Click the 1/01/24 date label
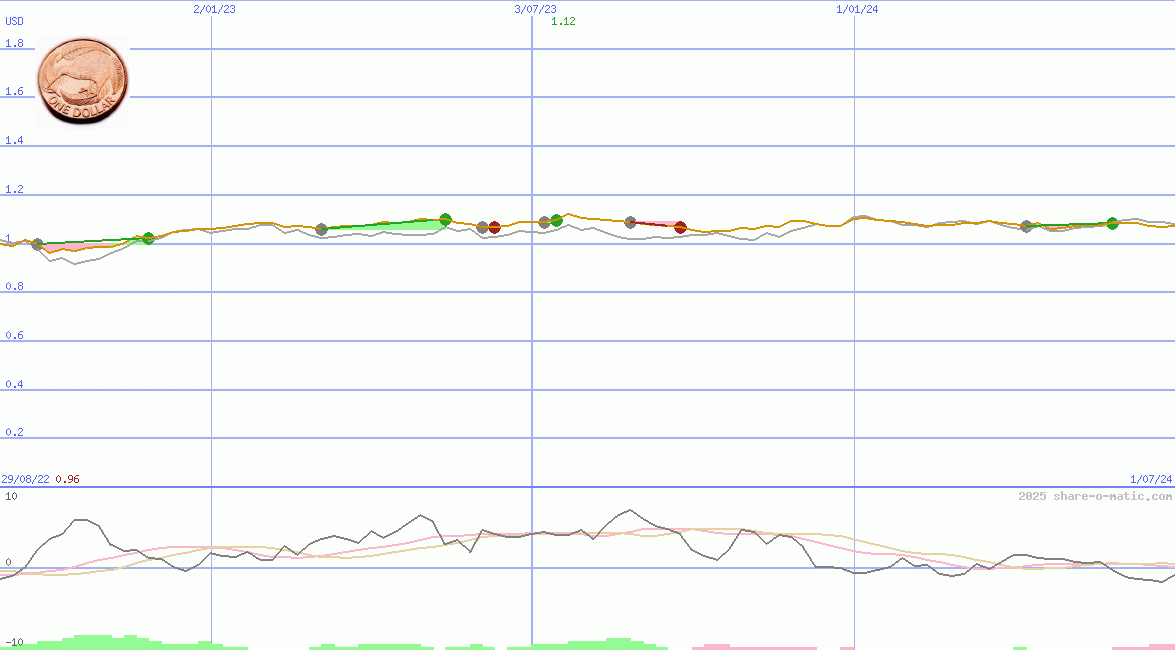The width and height of the screenshot is (1175, 650). (x=857, y=9)
